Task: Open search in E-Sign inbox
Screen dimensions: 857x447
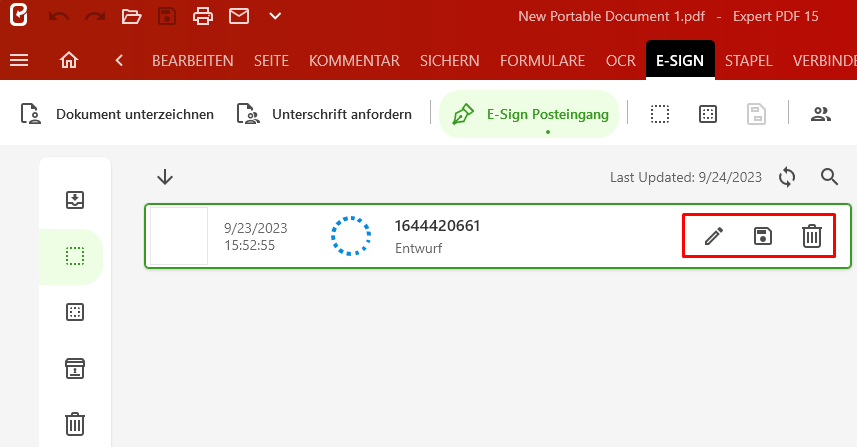Action: (x=829, y=177)
